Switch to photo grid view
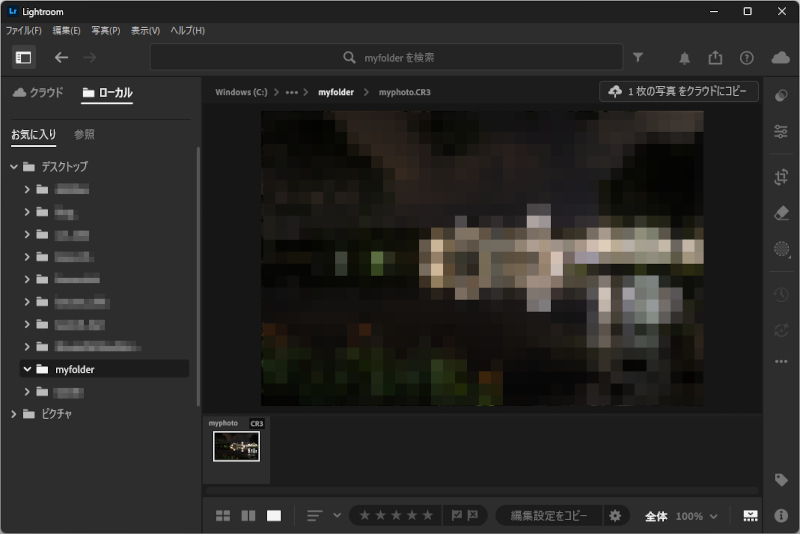Image resolution: width=800 pixels, height=534 pixels. pyautogui.click(x=223, y=516)
